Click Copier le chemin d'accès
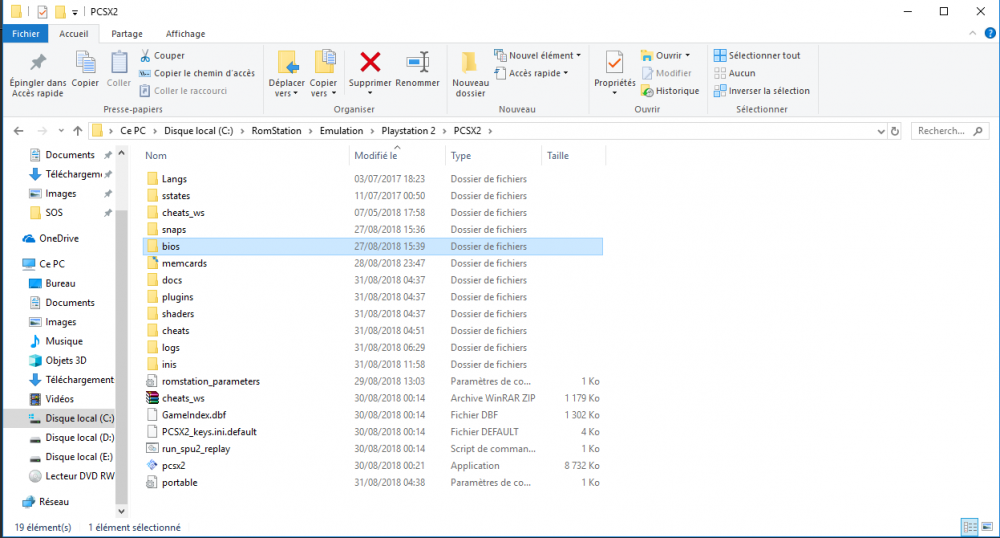1000x538 pixels. pyautogui.click(x=196, y=73)
